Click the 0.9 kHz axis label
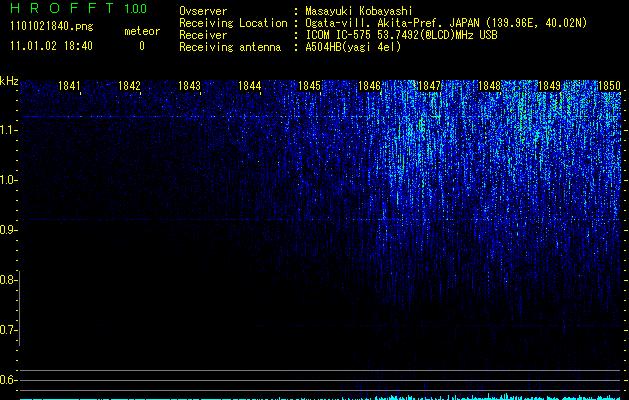Image resolution: width=629 pixels, height=400 pixels. point(8,230)
